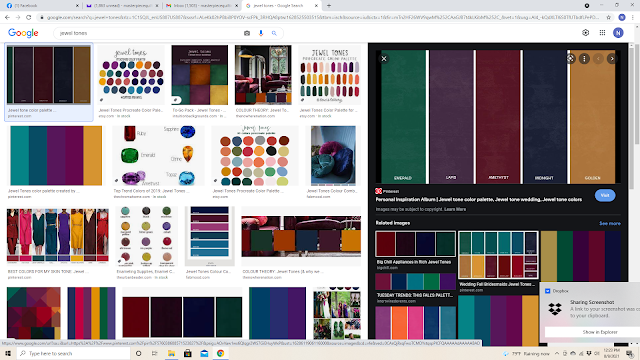This screenshot has height=360, width=640.
Task: Click Show in Explorer in Dropbox notification
Action: coord(600,332)
